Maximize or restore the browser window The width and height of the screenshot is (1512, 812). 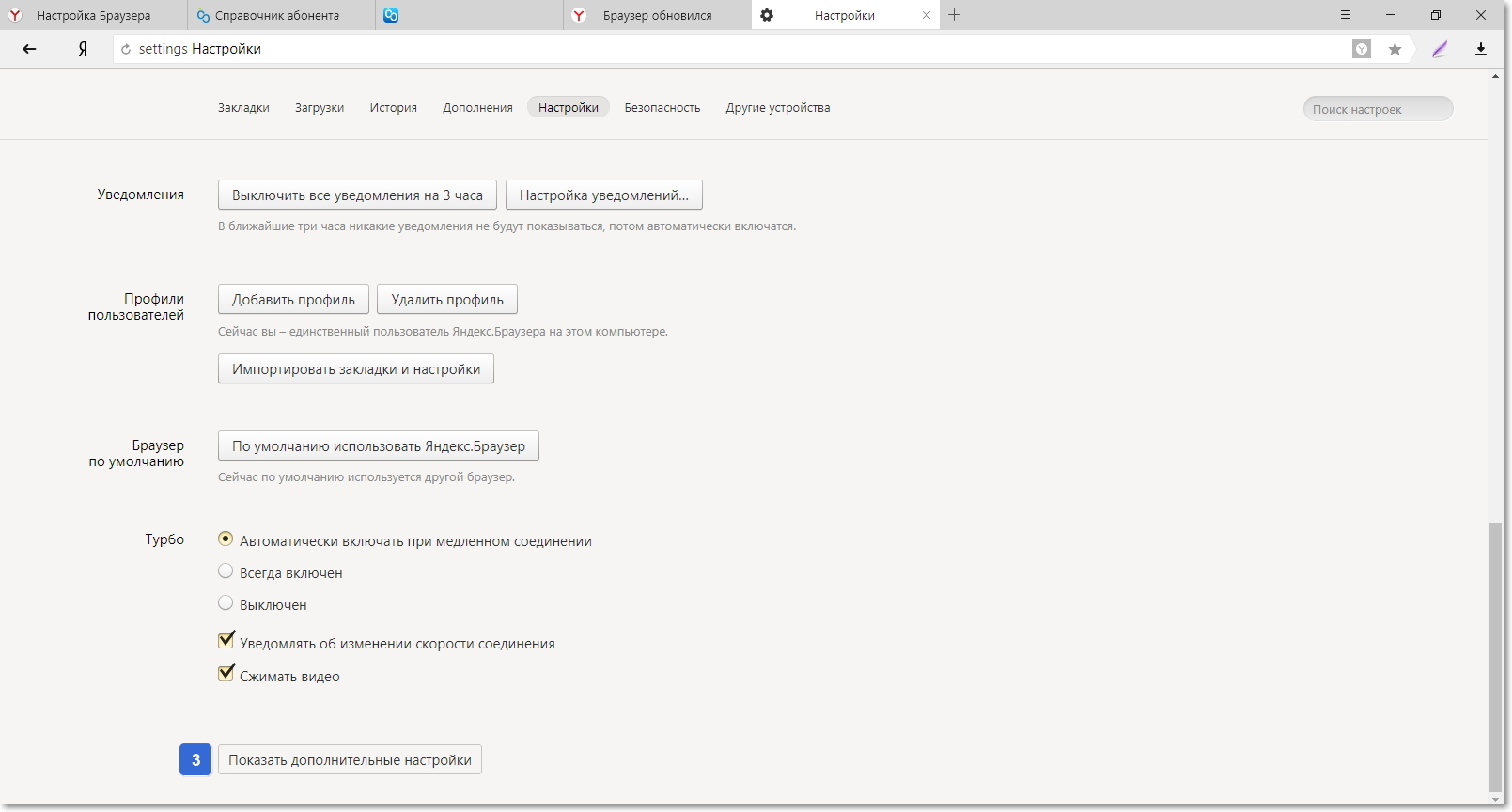(x=1436, y=15)
